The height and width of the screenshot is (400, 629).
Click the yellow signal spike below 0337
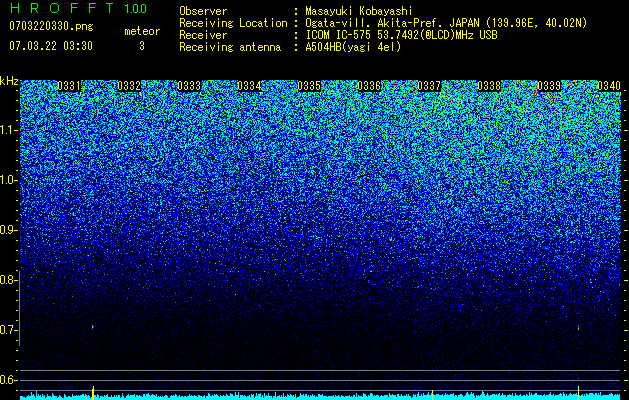tap(432, 395)
